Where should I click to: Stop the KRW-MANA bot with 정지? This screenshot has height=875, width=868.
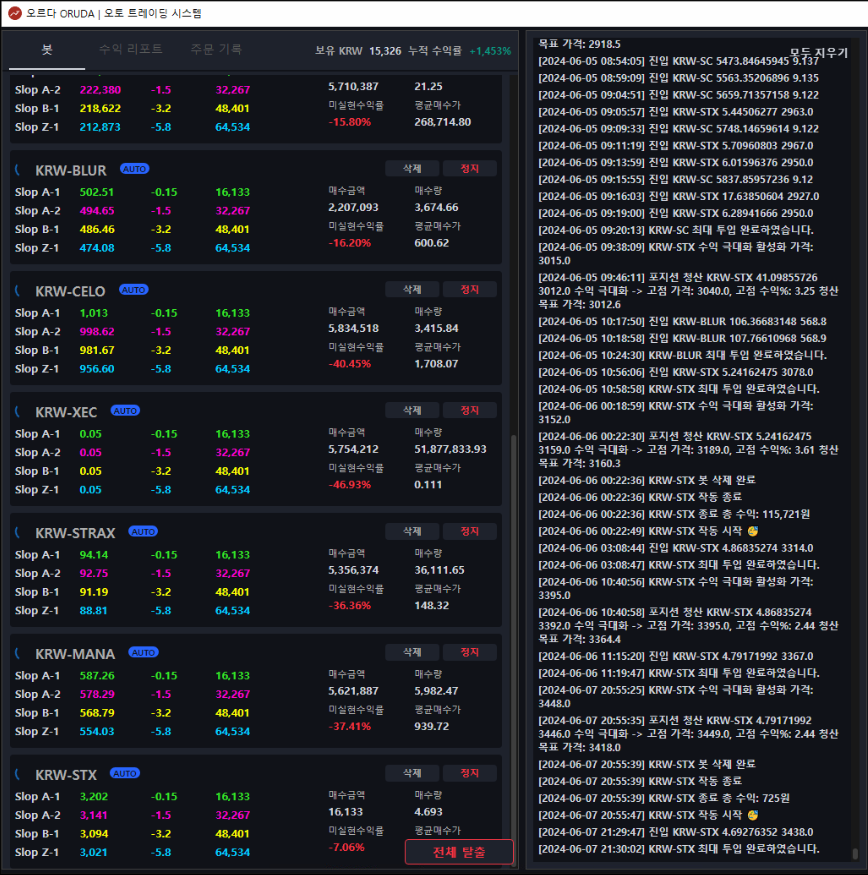469,652
